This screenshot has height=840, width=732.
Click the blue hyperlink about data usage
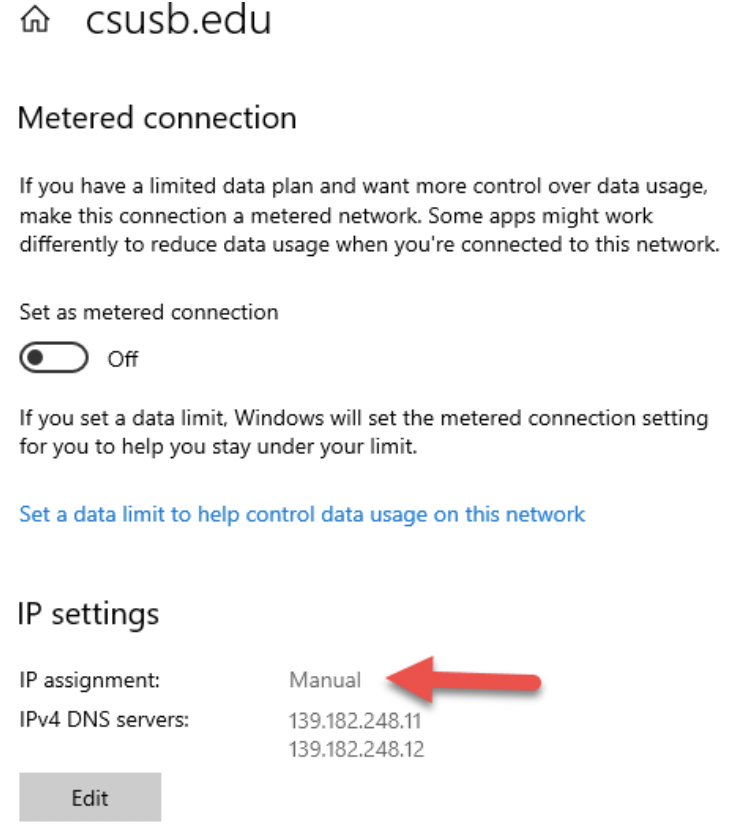[300, 513]
